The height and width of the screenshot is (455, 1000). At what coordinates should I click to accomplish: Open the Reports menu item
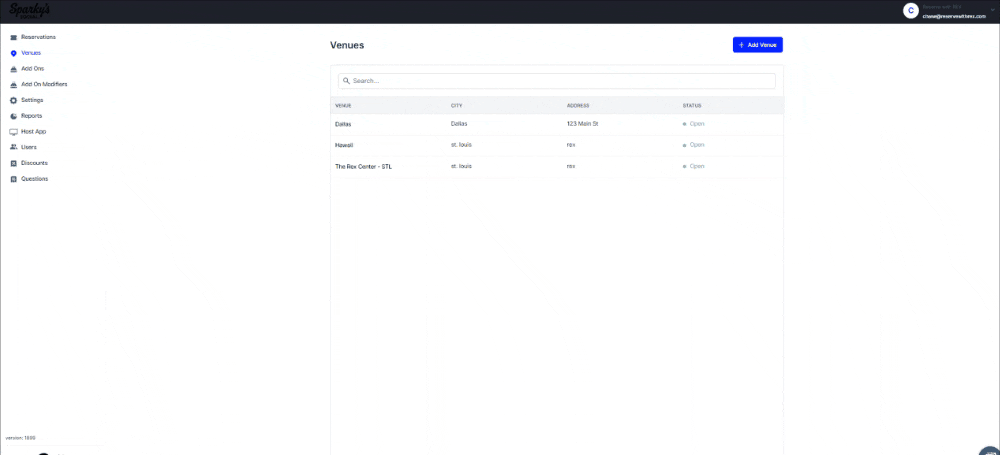click(x=31, y=116)
